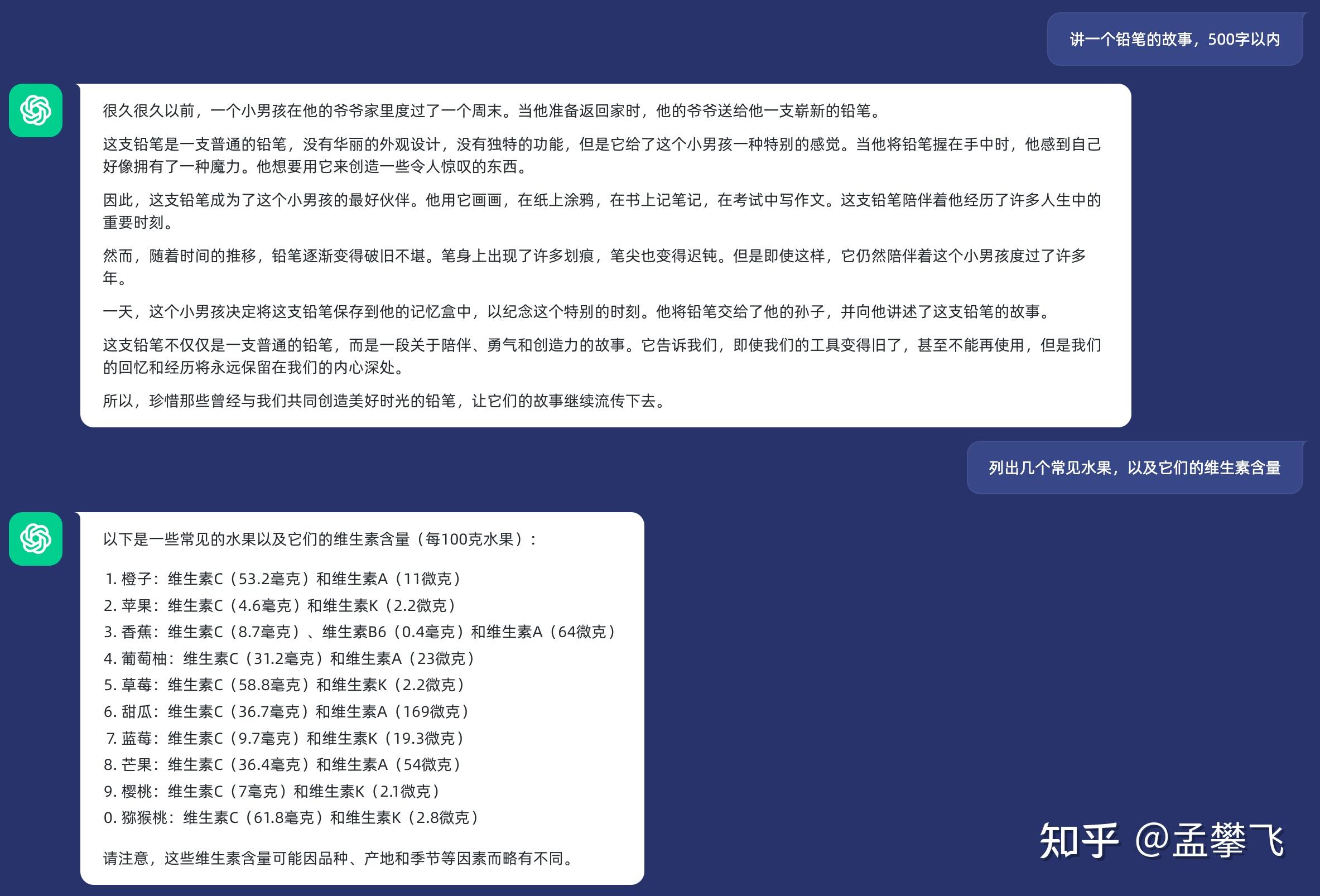This screenshot has width=1320, height=896.
Task: Click the fruit vitamin question bubble
Action: tap(1134, 468)
